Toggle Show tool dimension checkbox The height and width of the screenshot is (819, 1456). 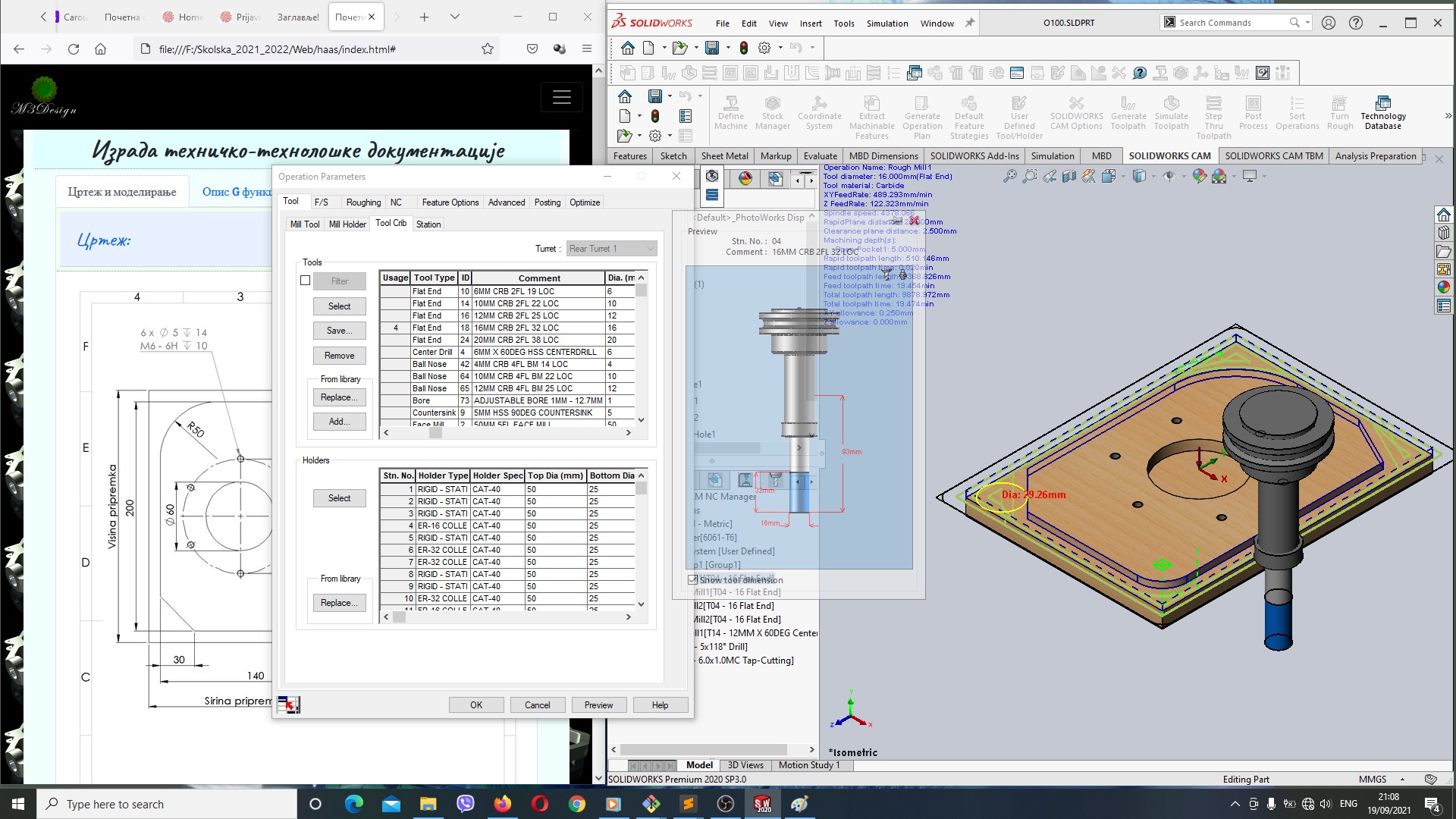tap(692, 579)
